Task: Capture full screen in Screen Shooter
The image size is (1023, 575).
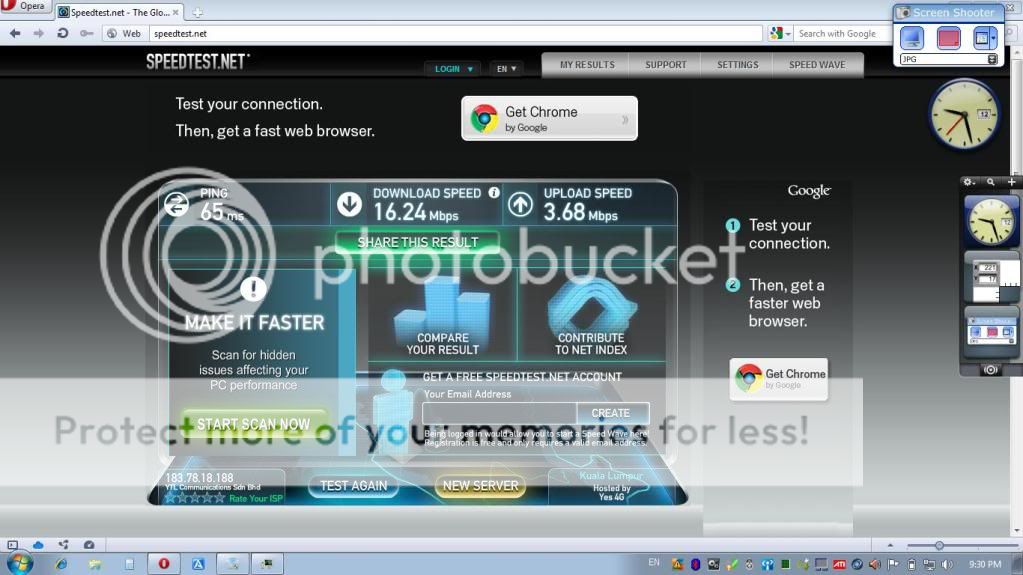Action: click(x=911, y=38)
